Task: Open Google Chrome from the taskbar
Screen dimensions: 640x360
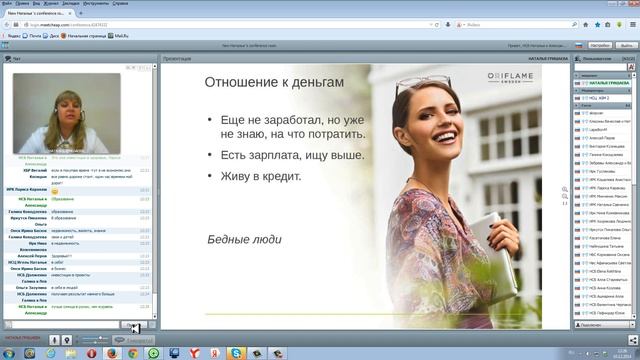Action: click(x=133, y=353)
